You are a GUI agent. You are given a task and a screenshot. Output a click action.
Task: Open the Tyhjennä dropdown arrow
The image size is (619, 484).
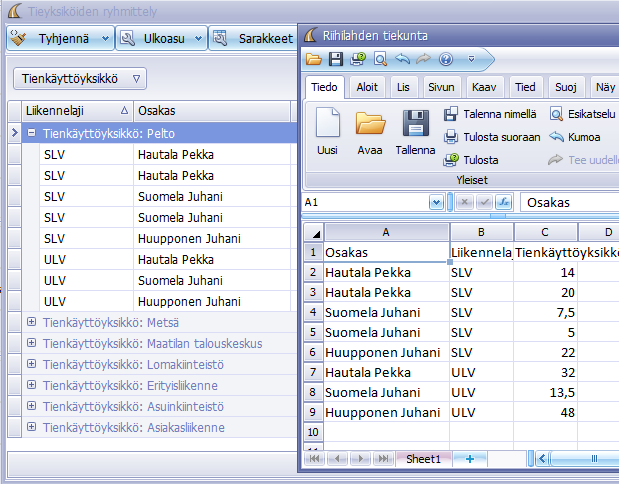(105, 39)
